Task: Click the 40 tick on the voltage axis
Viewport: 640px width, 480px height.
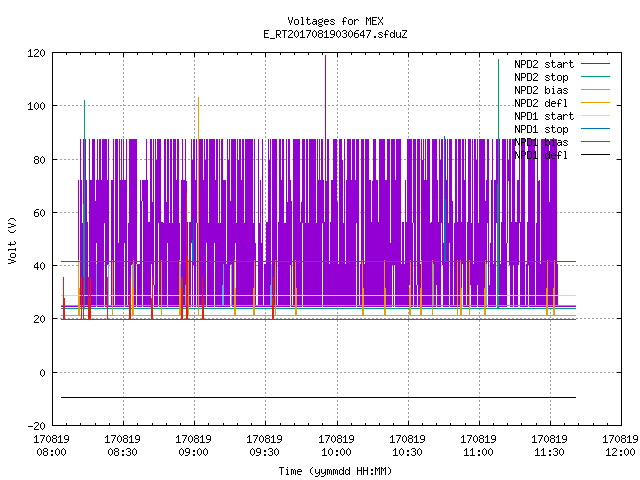Action: point(39,266)
